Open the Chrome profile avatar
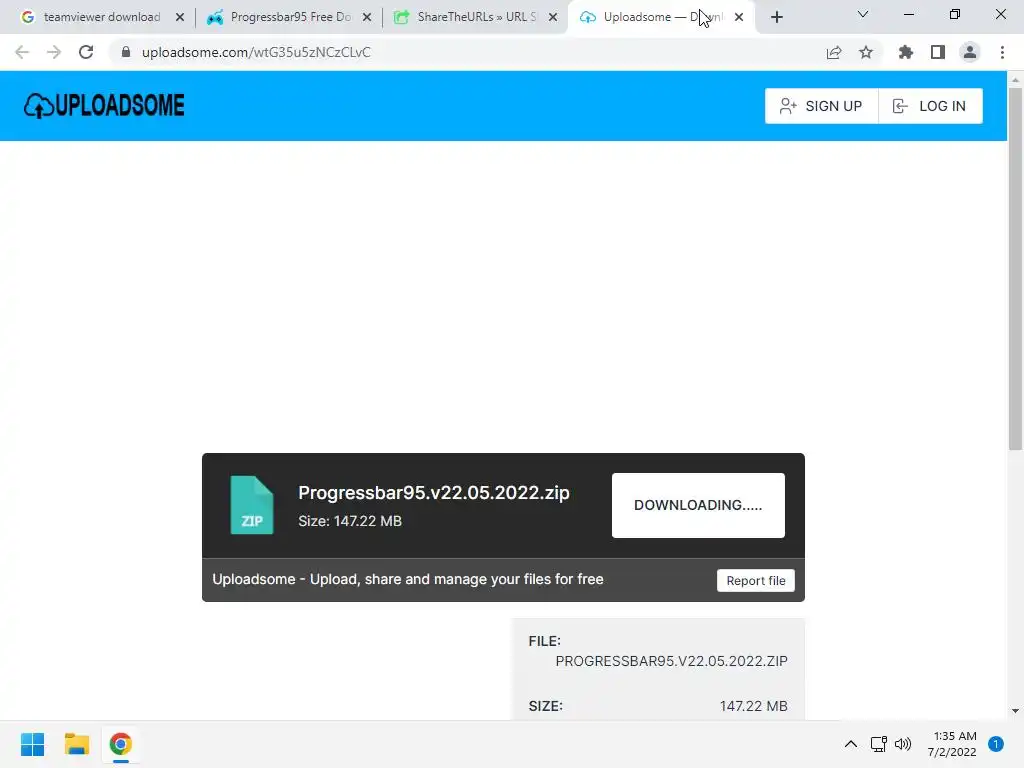1024x768 pixels. [x=970, y=52]
